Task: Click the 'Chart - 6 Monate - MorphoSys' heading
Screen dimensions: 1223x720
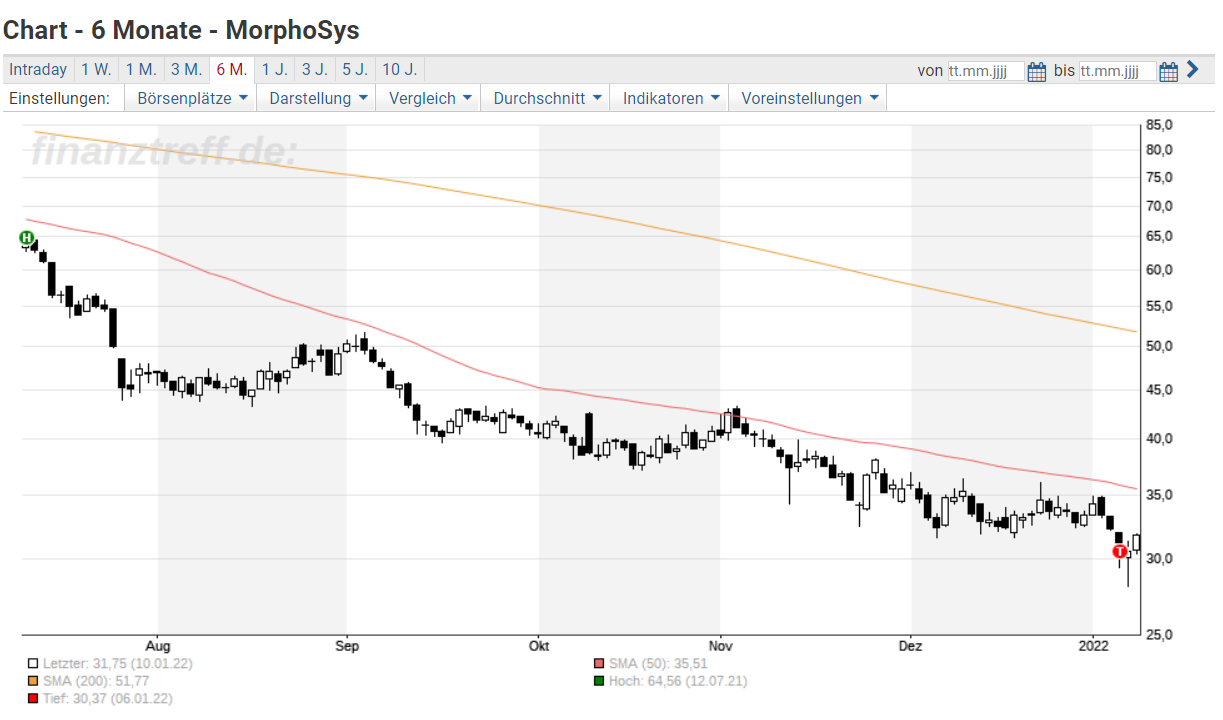Action: coord(181,30)
